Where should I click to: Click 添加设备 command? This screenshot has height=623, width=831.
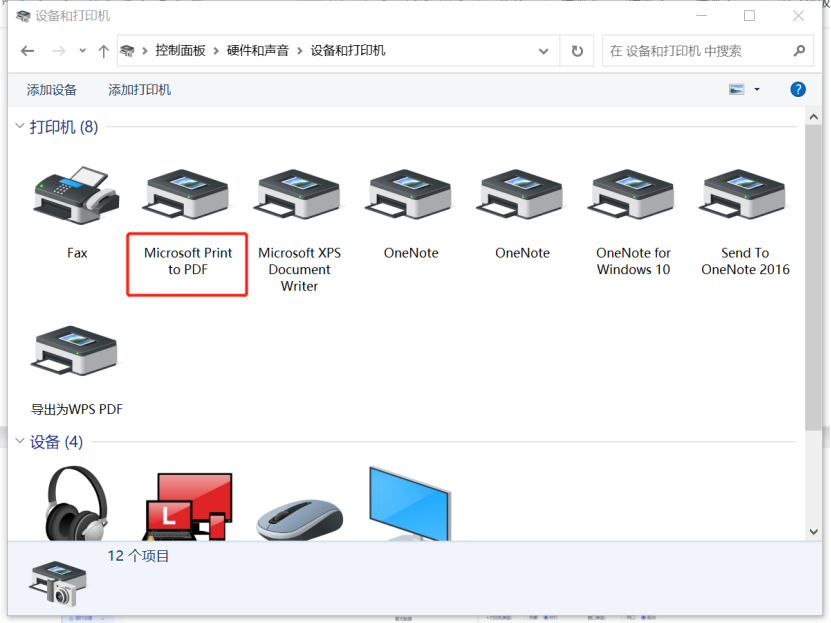52,90
